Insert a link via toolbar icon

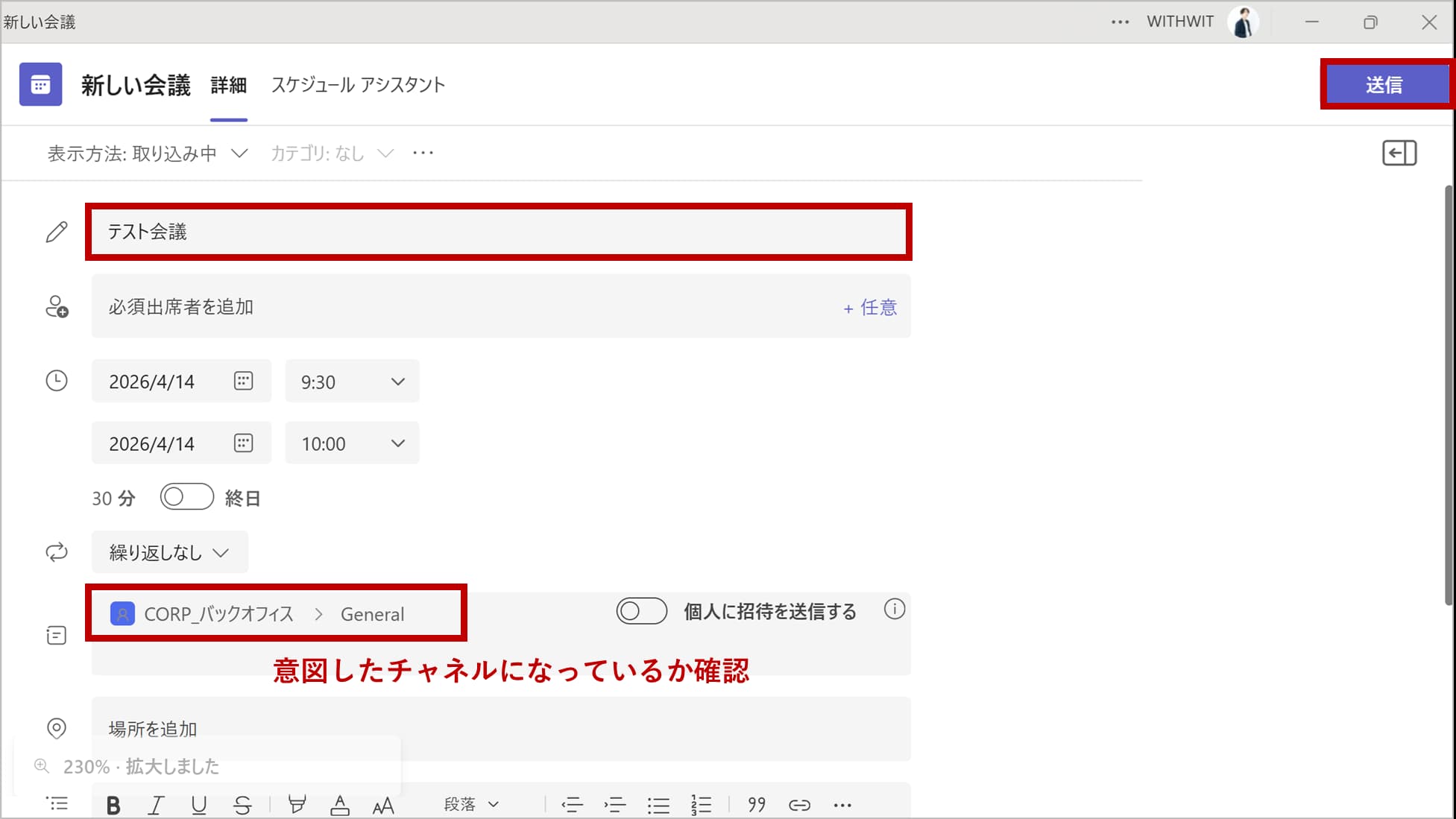tap(799, 805)
